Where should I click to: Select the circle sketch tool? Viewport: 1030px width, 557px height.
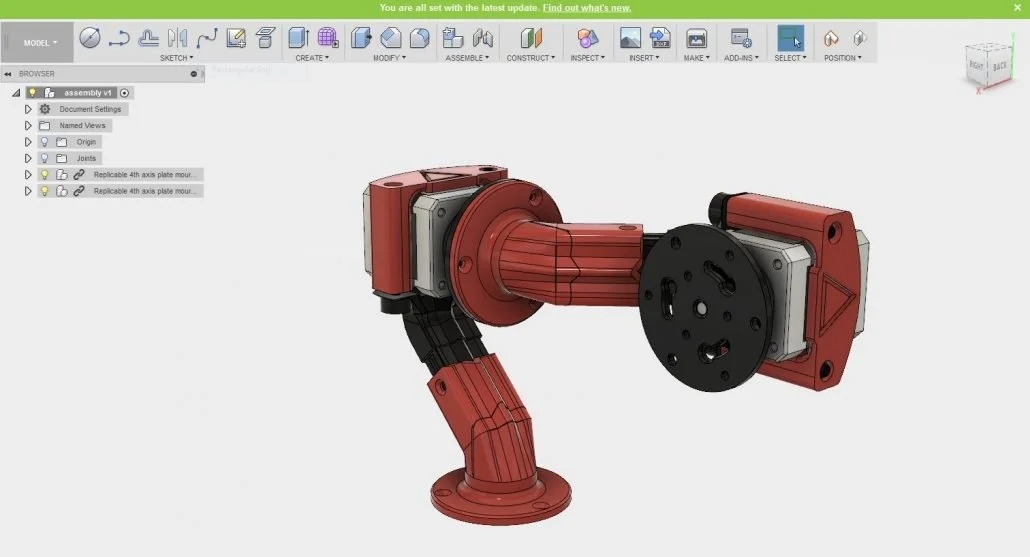pyautogui.click(x=90, y=38)
